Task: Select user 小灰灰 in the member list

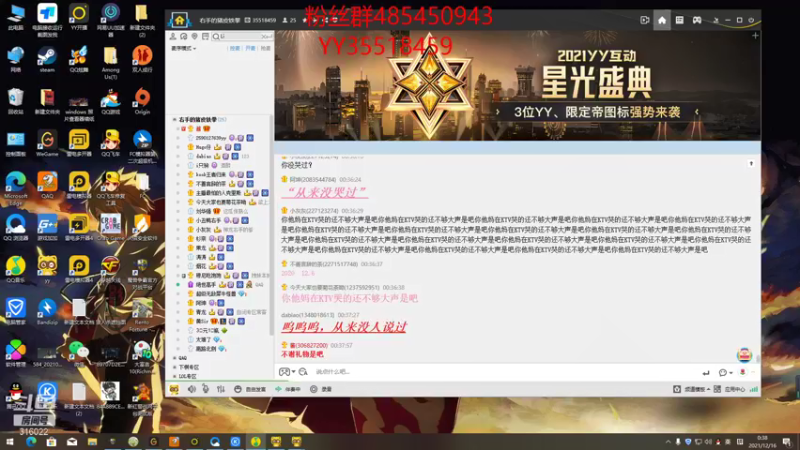Action: (x=204, y=230)
